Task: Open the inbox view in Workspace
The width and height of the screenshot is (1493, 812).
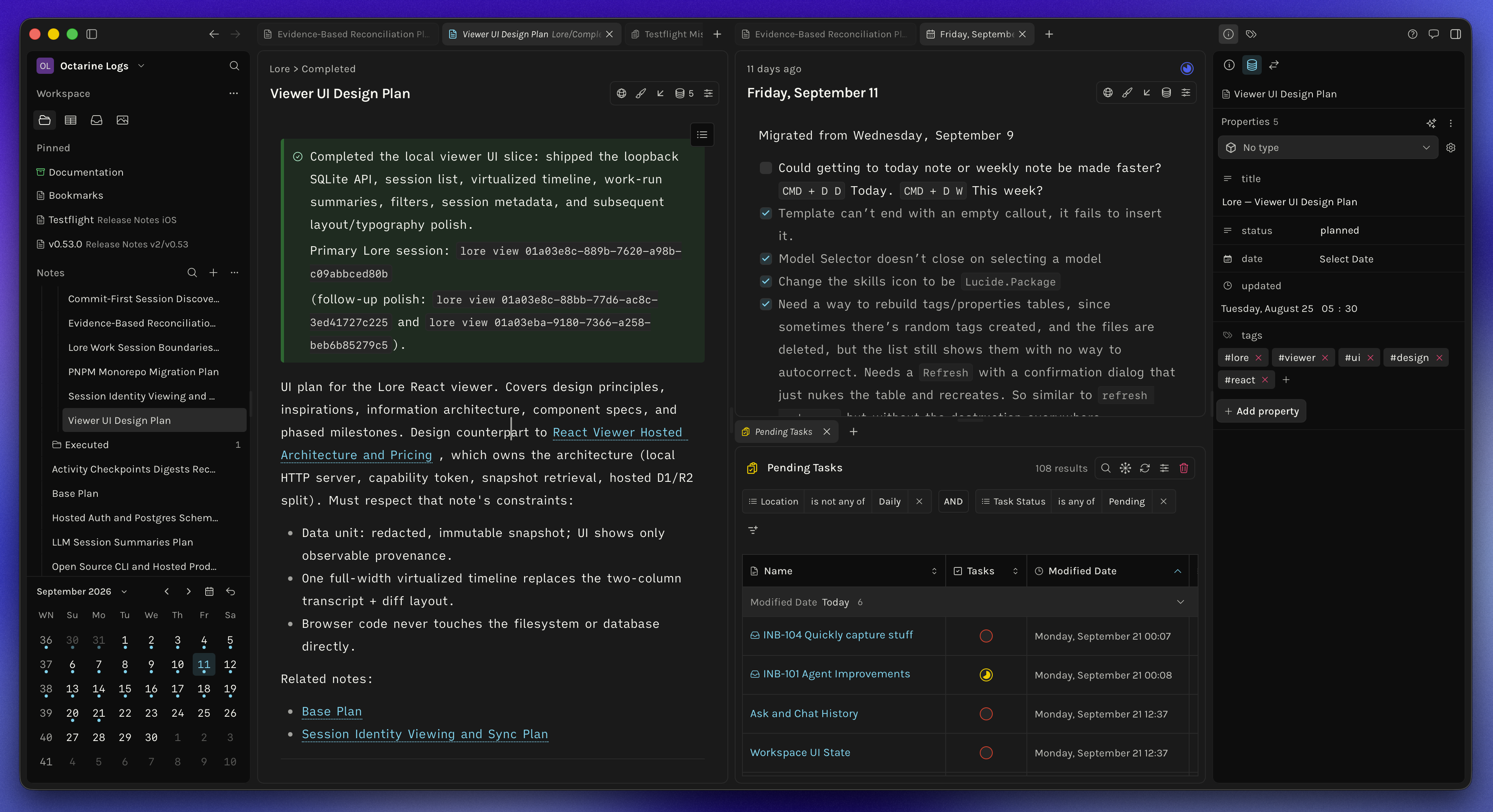Action: click(96, 120)
